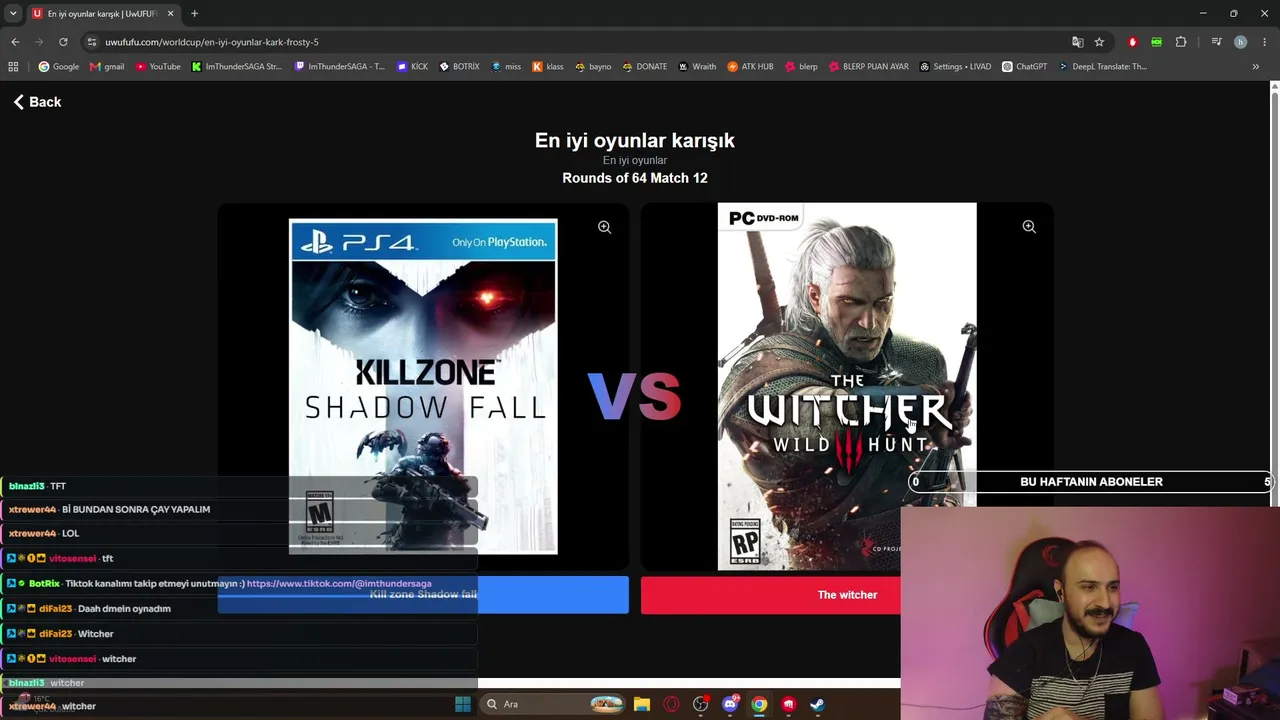Open ImThunderSAGA Str... Kick bookmark
The height and width of the screenshot is (720, 1280).
tap(237, 67)
